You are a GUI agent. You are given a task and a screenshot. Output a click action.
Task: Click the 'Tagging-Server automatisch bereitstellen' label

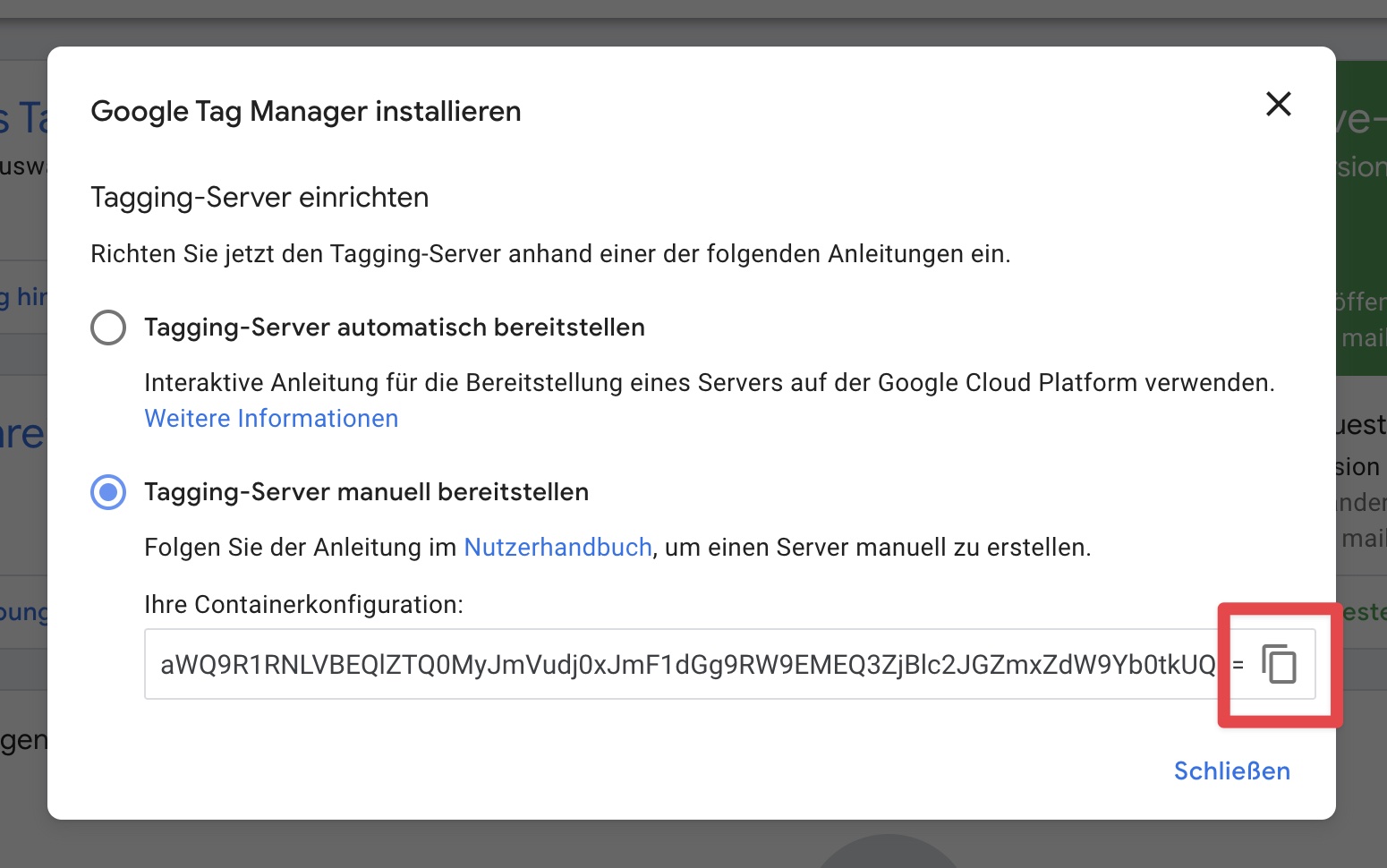[394, 328]
